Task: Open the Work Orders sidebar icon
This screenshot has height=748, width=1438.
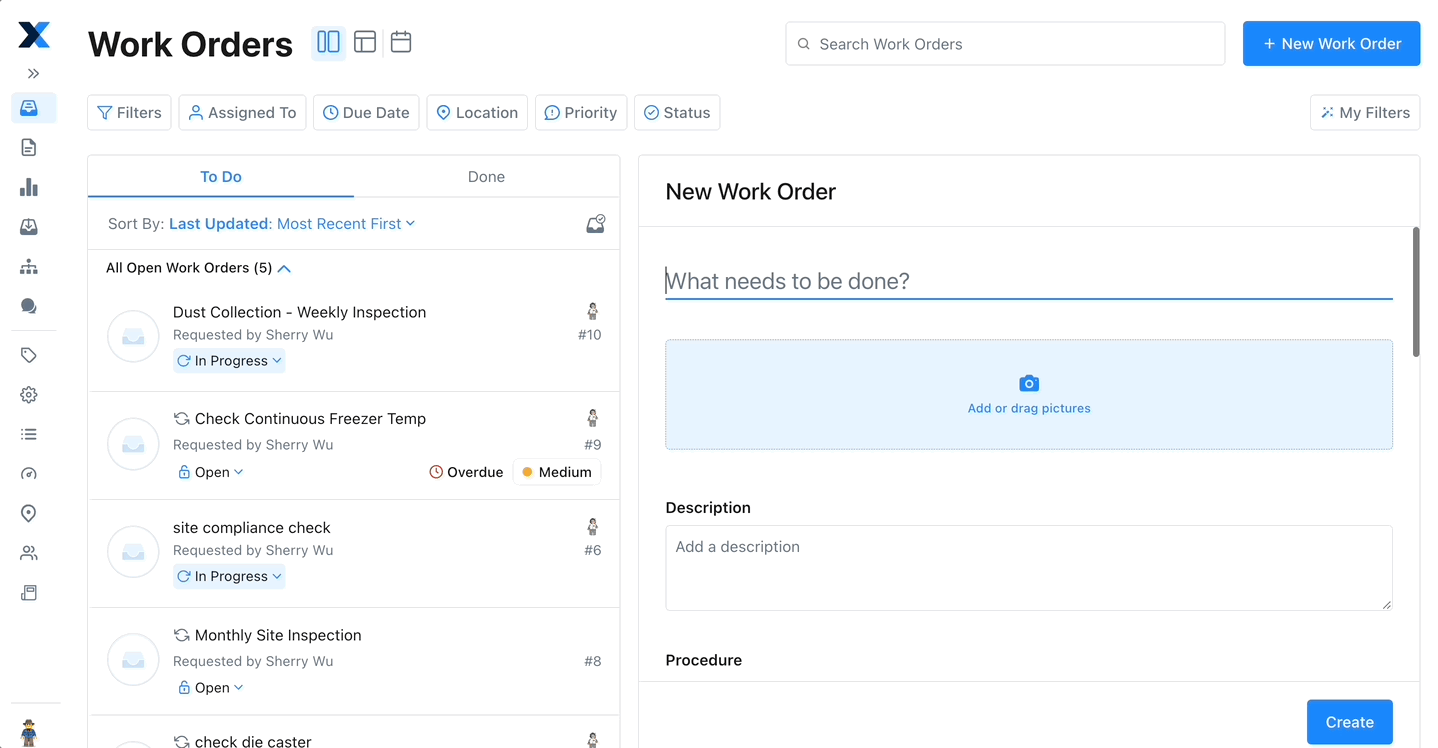Action: [x=29, y=108]
